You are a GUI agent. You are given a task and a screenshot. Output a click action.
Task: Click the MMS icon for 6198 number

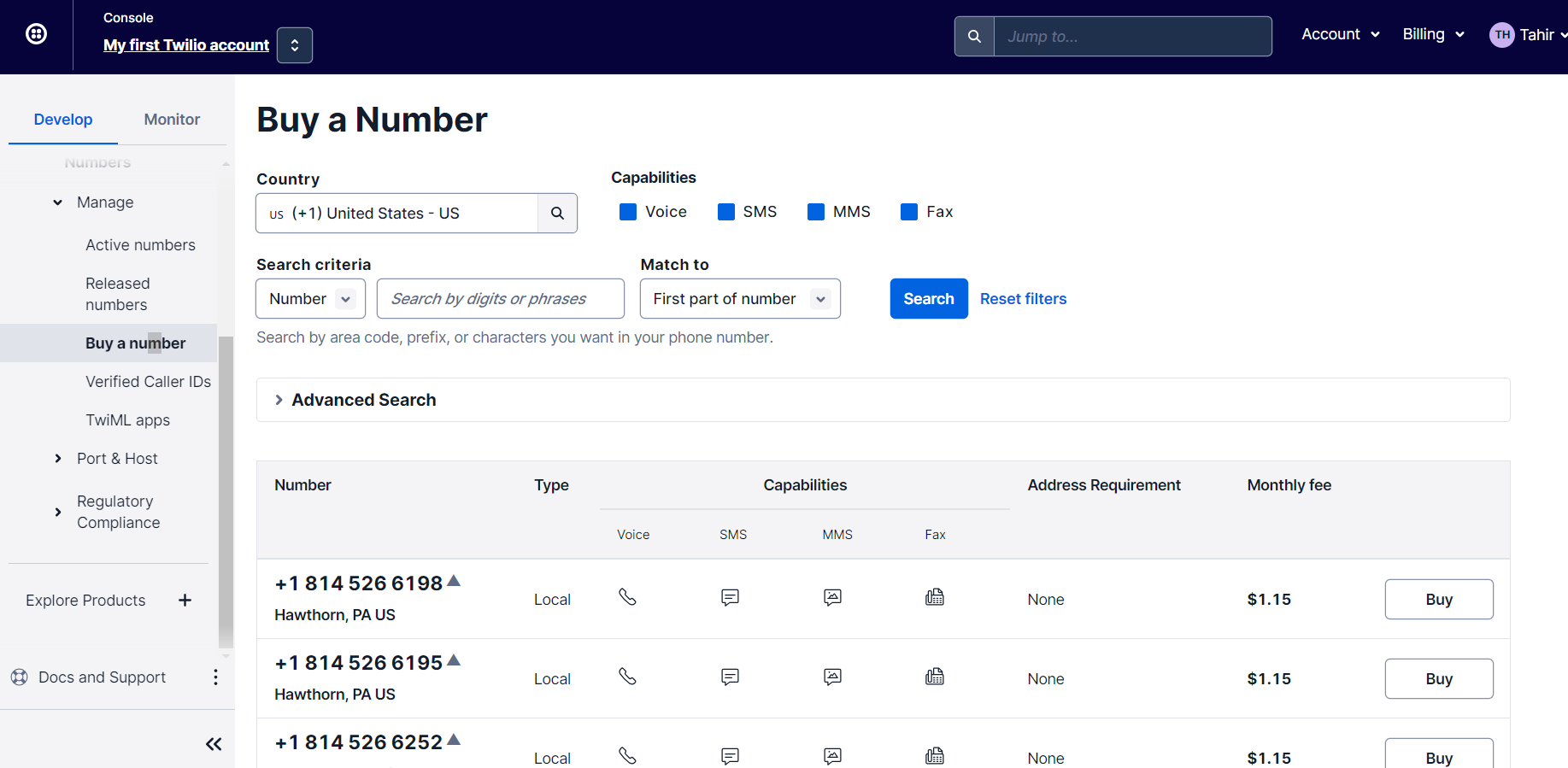[x=832, y=597]
